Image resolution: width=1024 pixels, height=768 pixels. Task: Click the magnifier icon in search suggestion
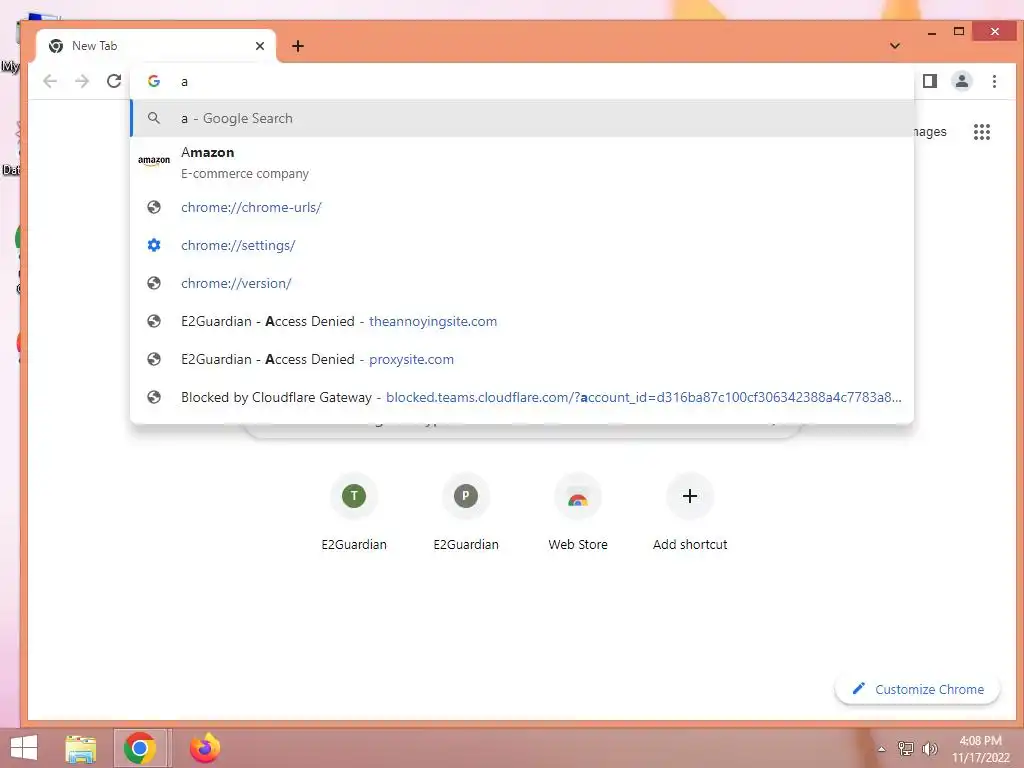(x=154, y=118)
